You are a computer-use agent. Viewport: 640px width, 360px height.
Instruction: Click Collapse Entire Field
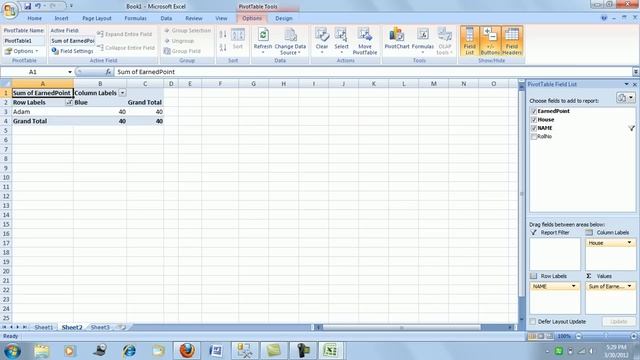click(126, 48)
